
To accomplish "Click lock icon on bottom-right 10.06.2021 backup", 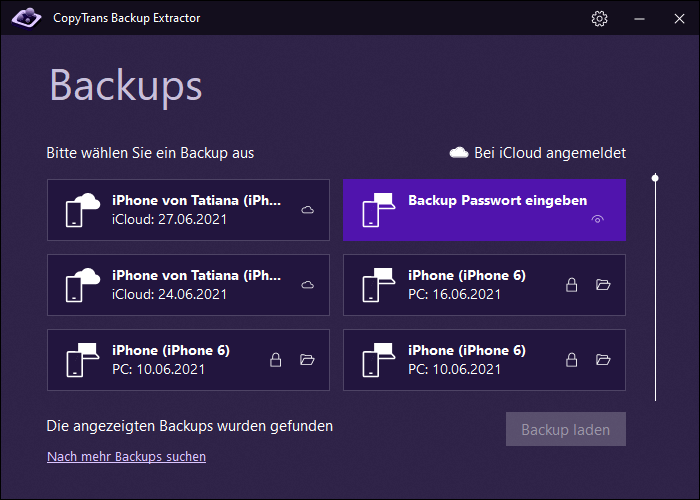I will [571, 360].
